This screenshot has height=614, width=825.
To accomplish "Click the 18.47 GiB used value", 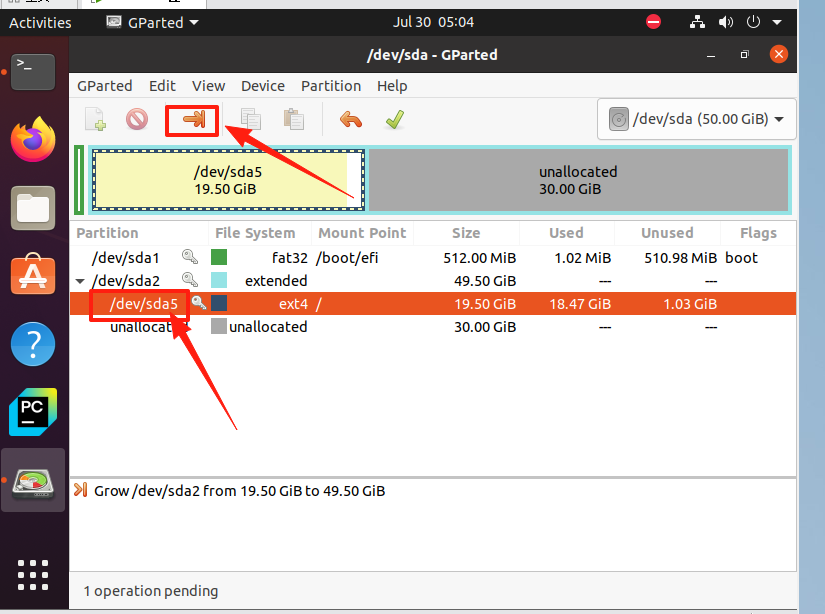I will [x=580, y=304].
